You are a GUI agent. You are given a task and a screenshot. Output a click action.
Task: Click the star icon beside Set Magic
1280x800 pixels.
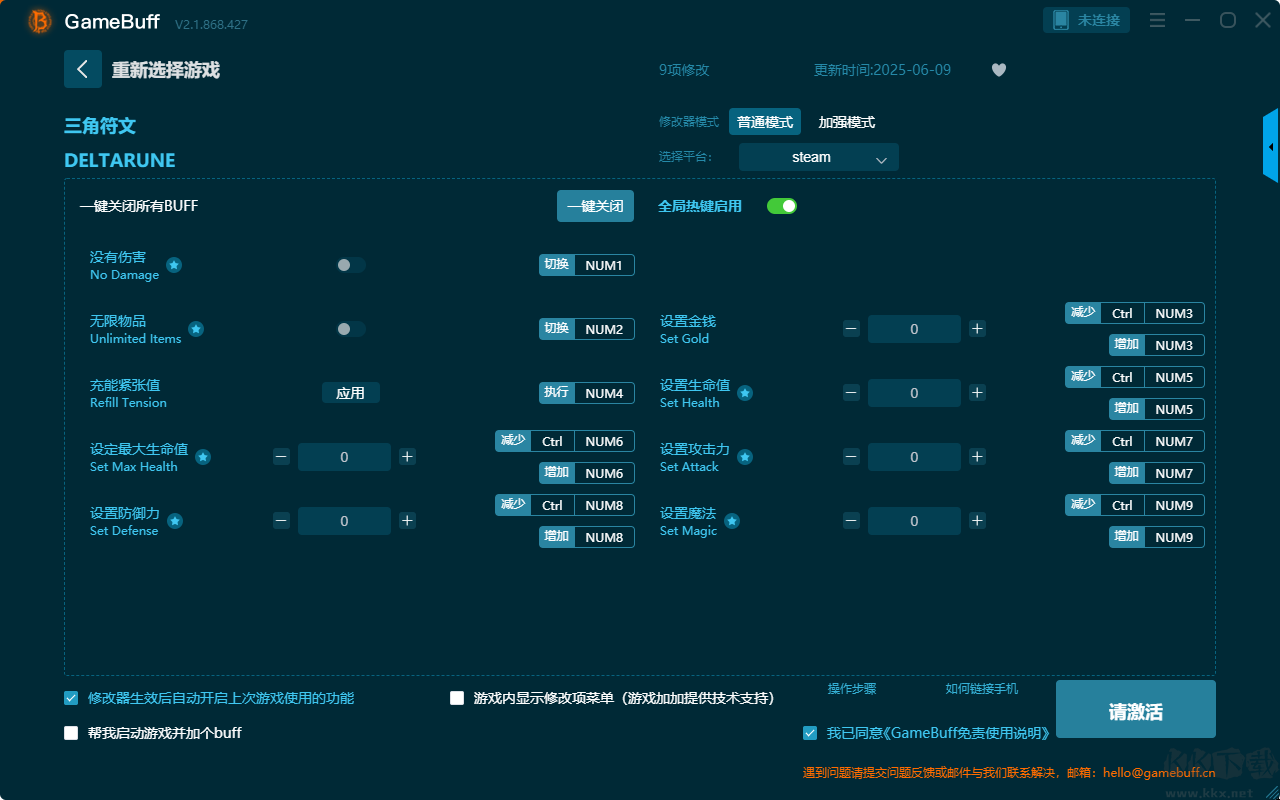pos(732,521)
